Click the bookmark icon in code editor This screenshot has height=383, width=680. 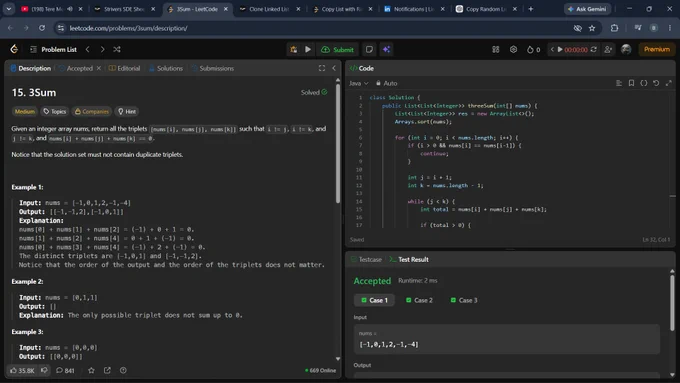(631, 83)
